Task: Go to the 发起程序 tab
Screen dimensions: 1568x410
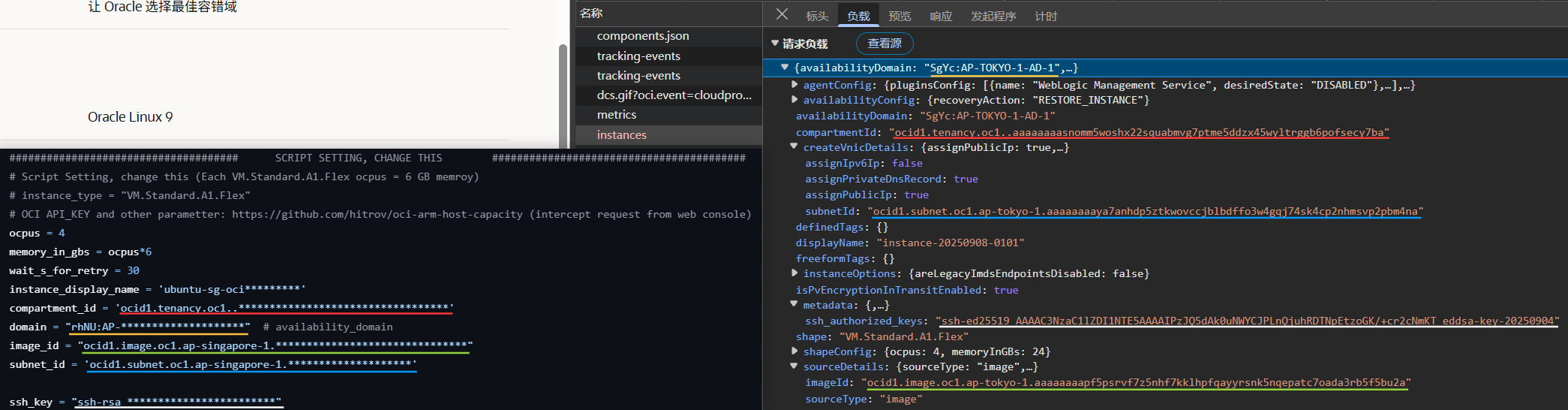Action: click(993, 16)
